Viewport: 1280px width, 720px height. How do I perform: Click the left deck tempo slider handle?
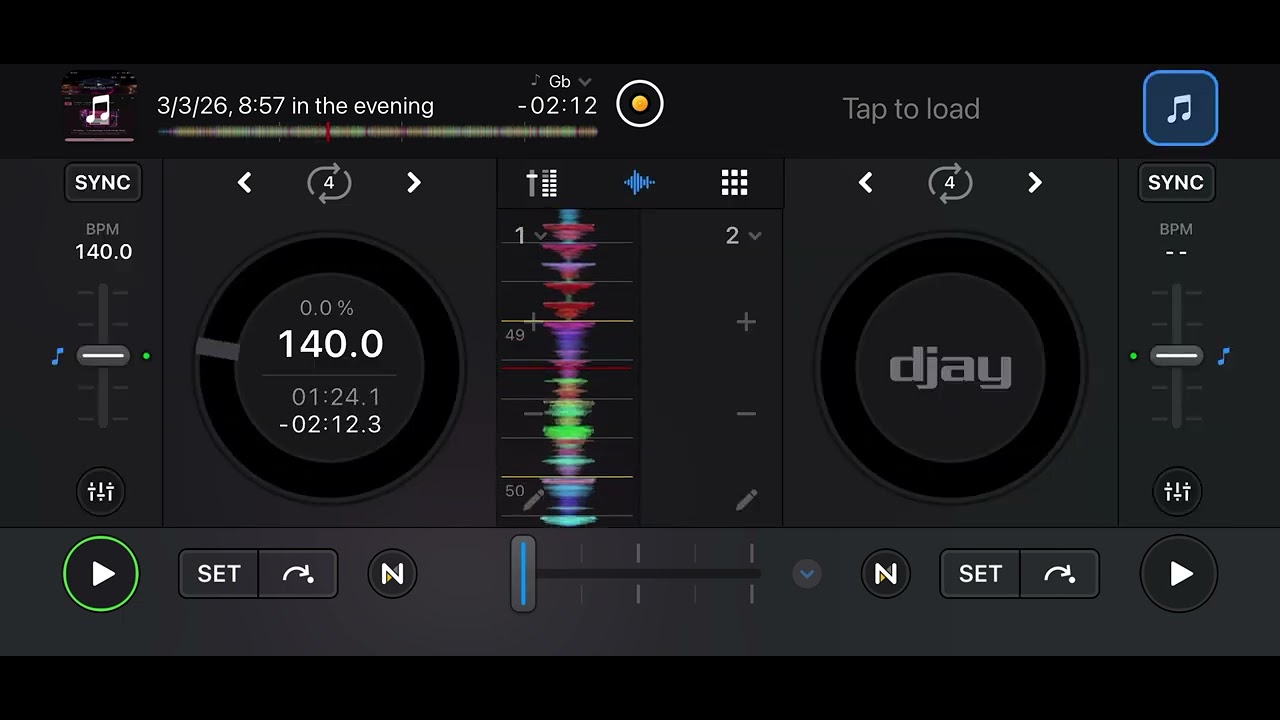[x=103, y=356]
